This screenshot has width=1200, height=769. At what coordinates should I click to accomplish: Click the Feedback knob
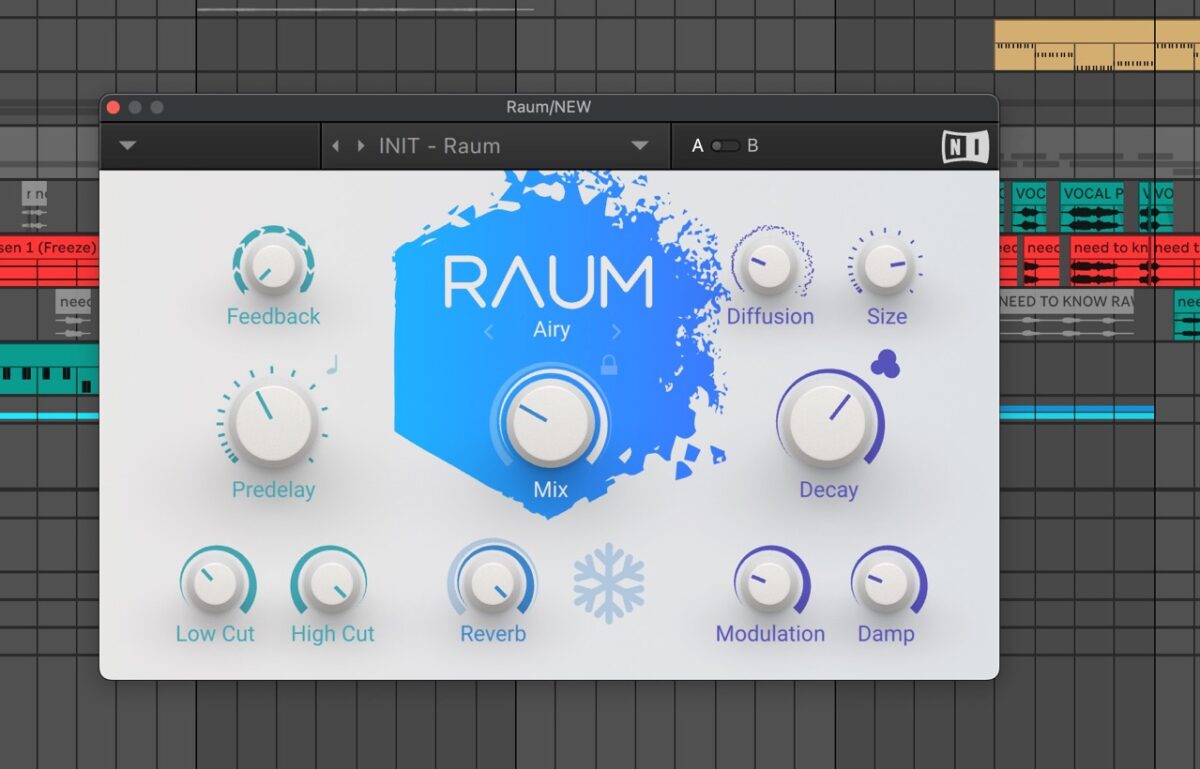click(x=272, y=265)
